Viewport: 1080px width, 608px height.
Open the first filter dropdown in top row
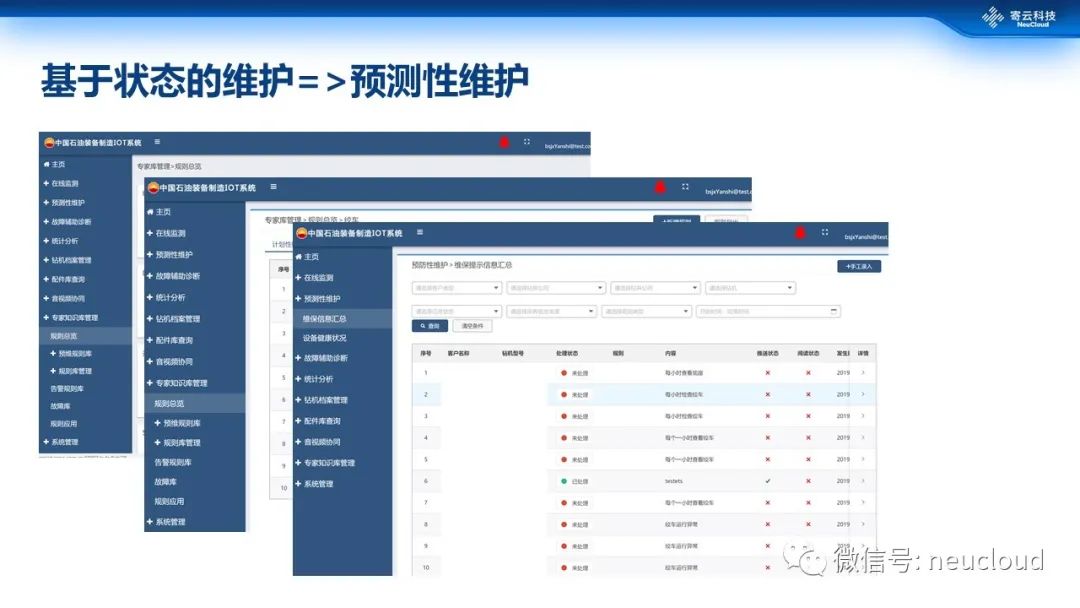point(456,288)
